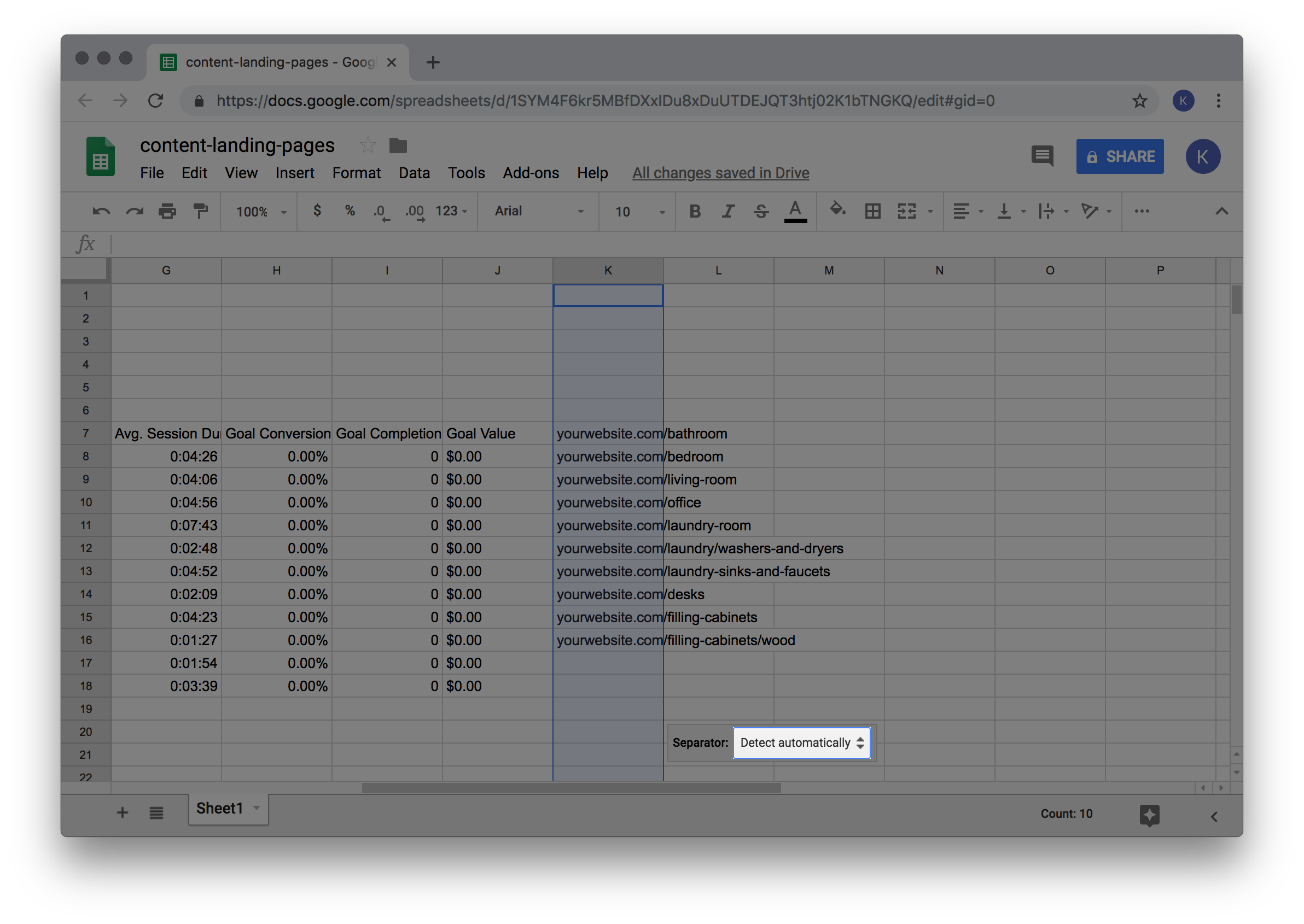Open the Count: 10 summary

[x=1066, y=814]
